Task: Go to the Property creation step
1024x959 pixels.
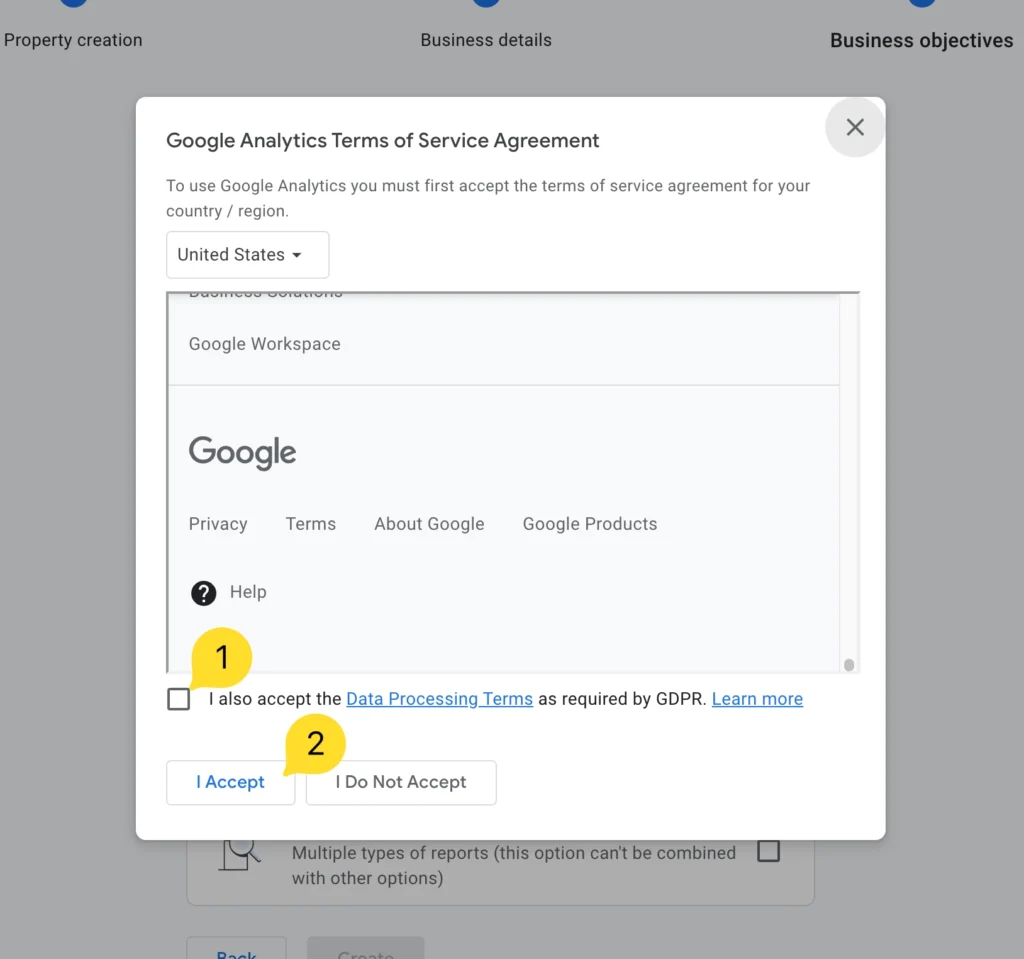Action: tap(73, 40)
